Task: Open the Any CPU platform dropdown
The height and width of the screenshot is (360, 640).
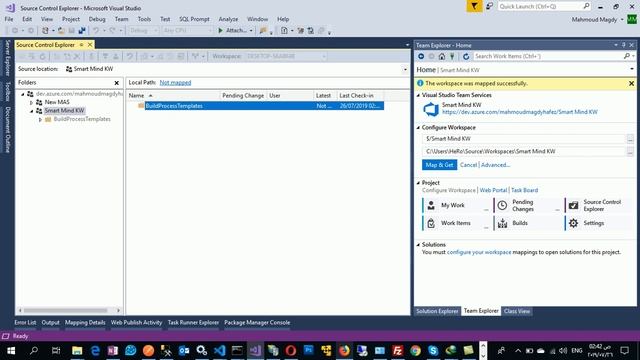Action: (187, 31)
